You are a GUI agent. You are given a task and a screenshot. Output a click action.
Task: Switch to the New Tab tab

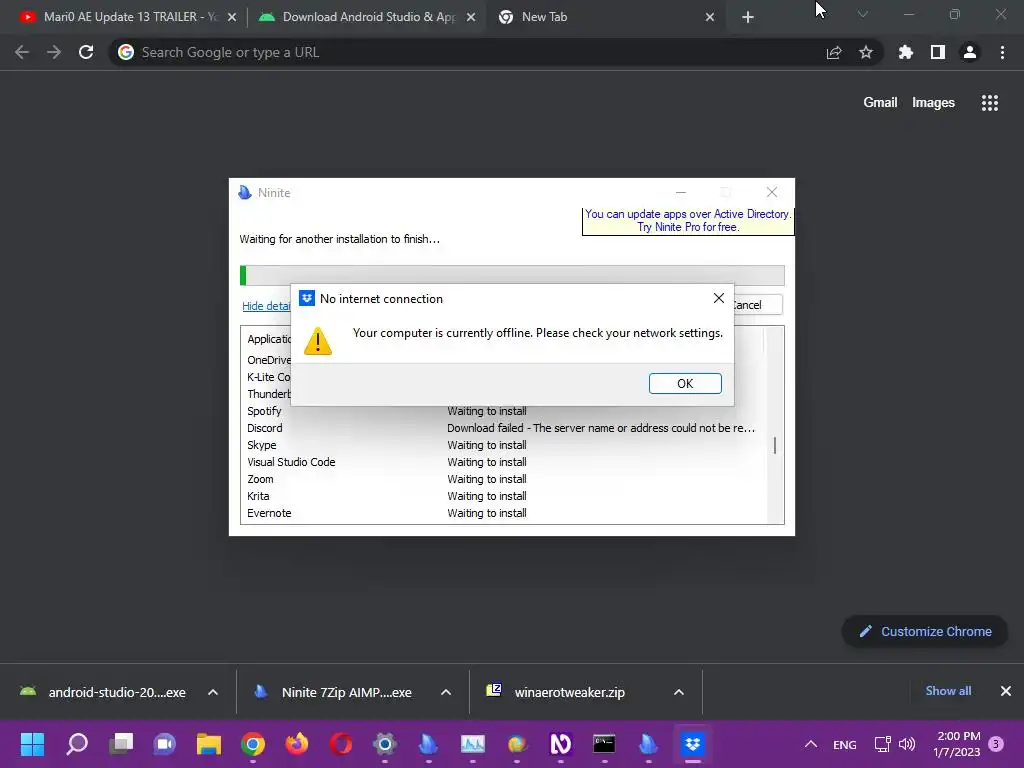604,17
